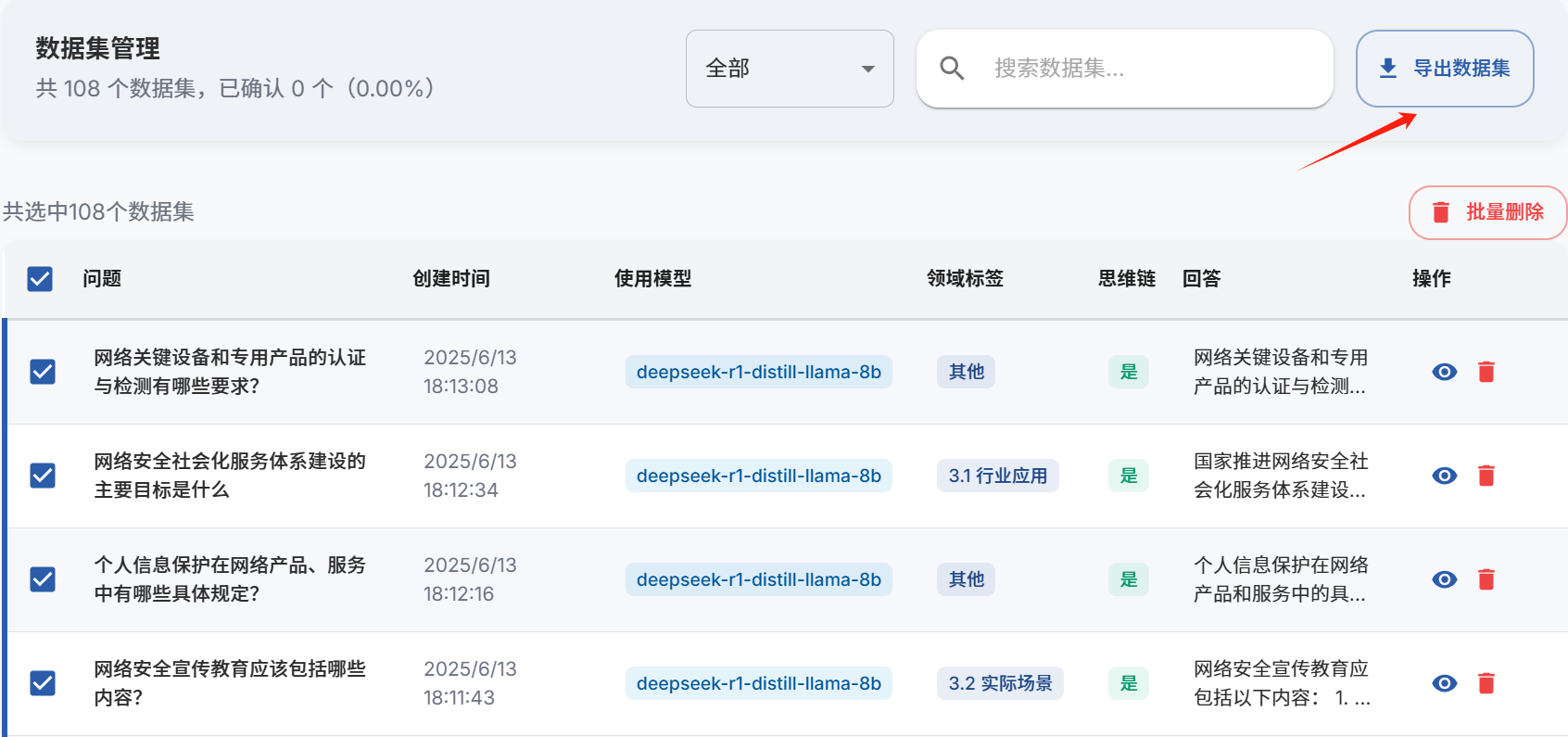Image resolution: width=1568 pixels, height=737 pixels.
Task: Uncheck the 个人信息保护 row checkbox
Action: click(43, 579)
